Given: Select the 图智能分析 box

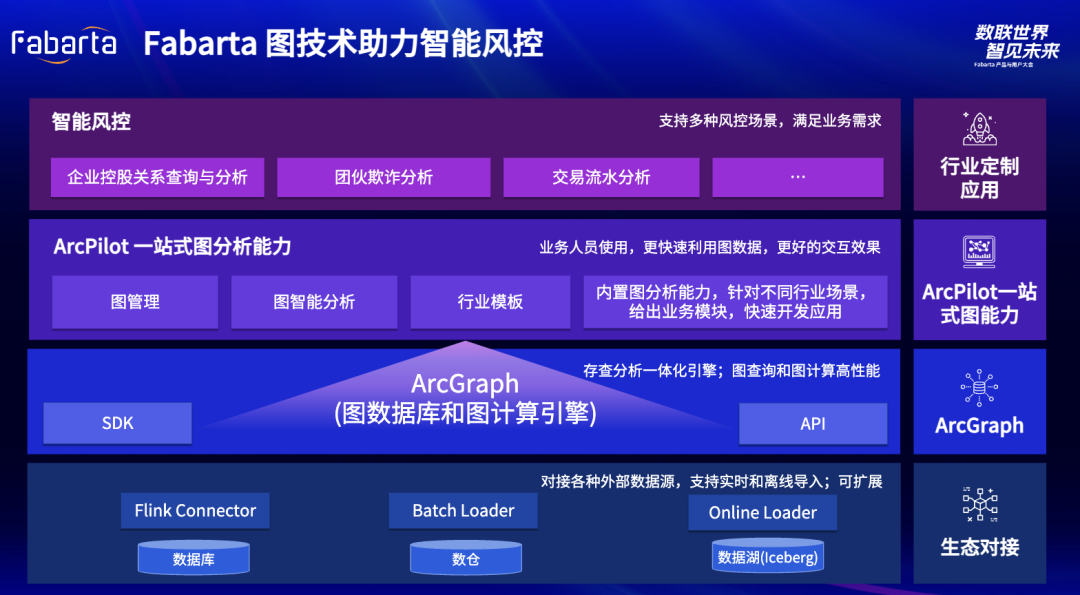Looking at the screenshot, I should coord(314,302).
